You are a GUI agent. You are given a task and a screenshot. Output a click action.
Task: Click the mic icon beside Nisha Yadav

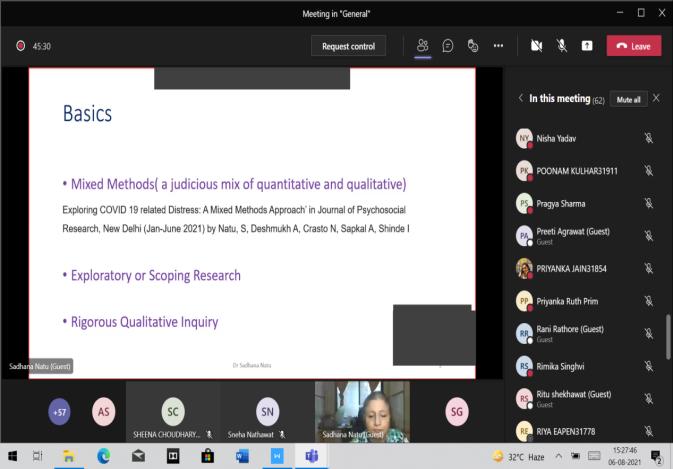[648, 138]
